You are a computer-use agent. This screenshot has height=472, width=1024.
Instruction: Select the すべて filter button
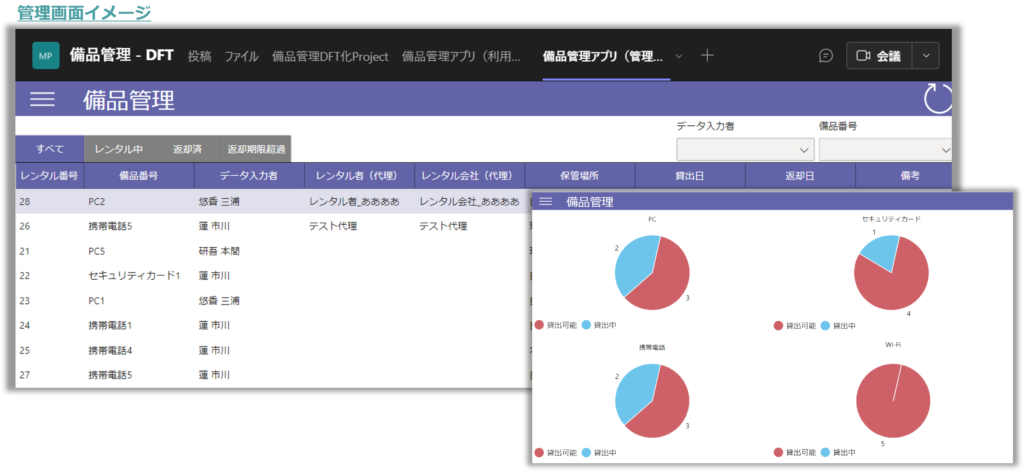click(50, 149)
